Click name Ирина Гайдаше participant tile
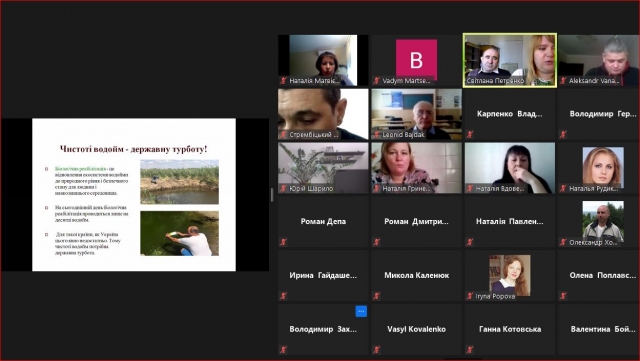This screenshot has width=640, height=361. [323, 275]
